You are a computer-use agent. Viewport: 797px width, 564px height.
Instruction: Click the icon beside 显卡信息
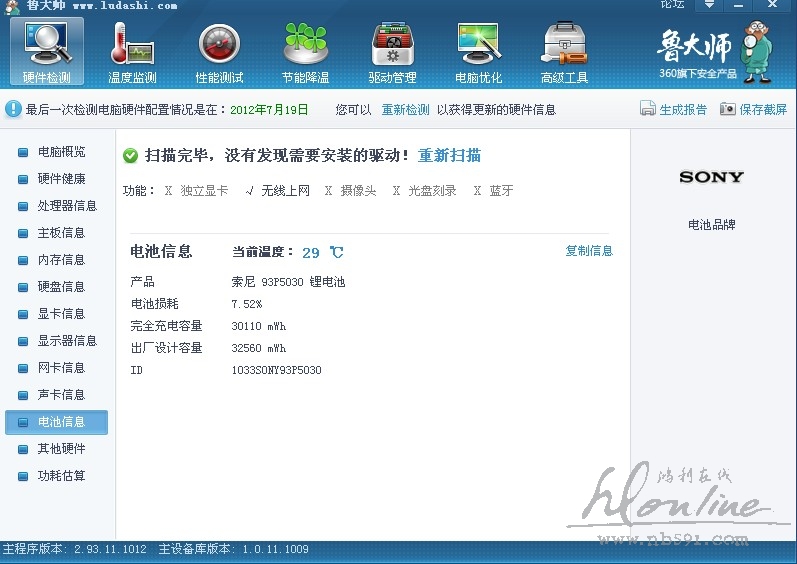click(x=23, y=314)
